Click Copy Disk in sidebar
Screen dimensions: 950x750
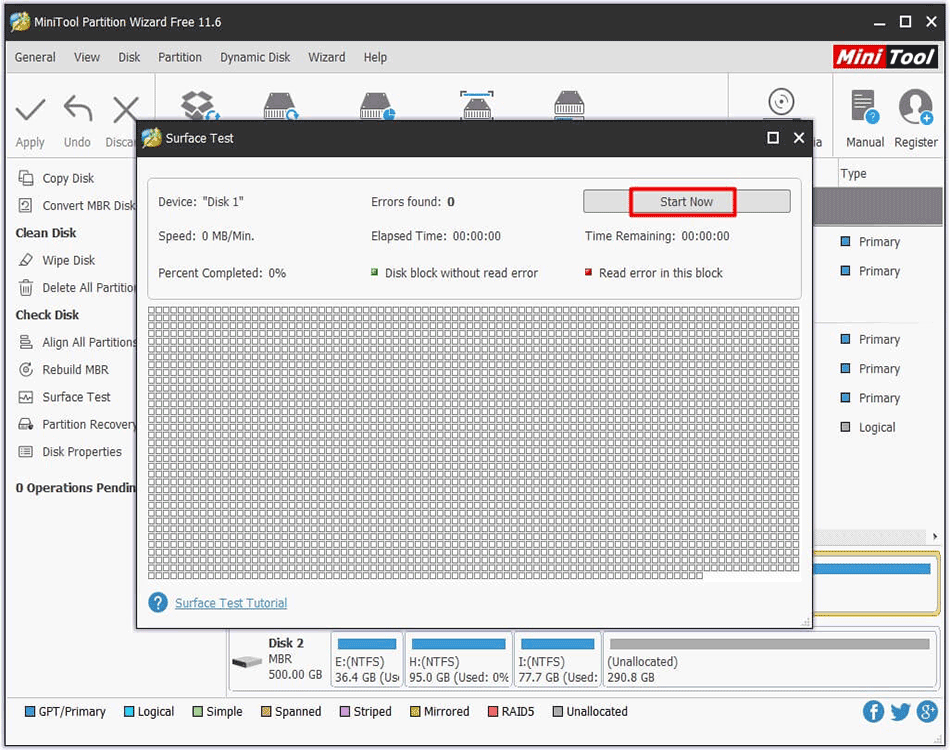pyautogui.click(x=68, y=178)
